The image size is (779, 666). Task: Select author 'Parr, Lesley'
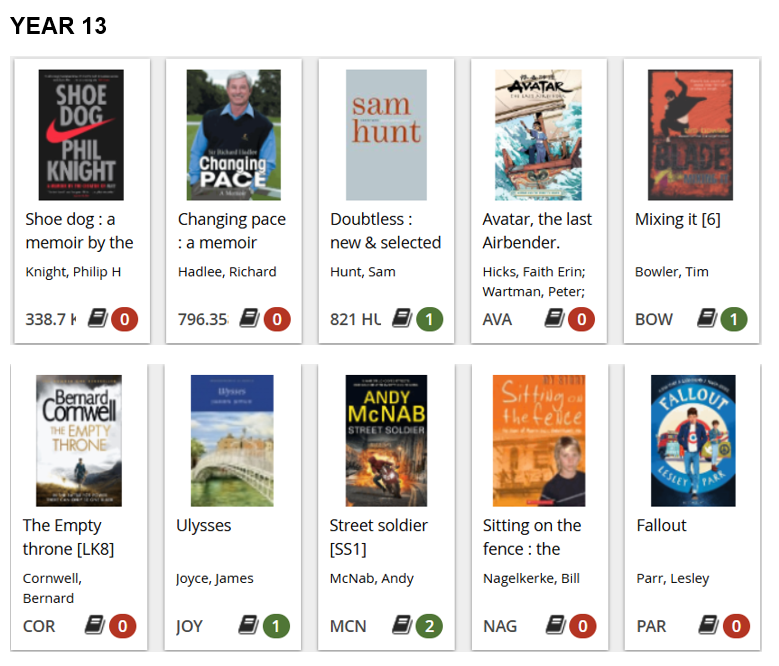click(673, 579)
